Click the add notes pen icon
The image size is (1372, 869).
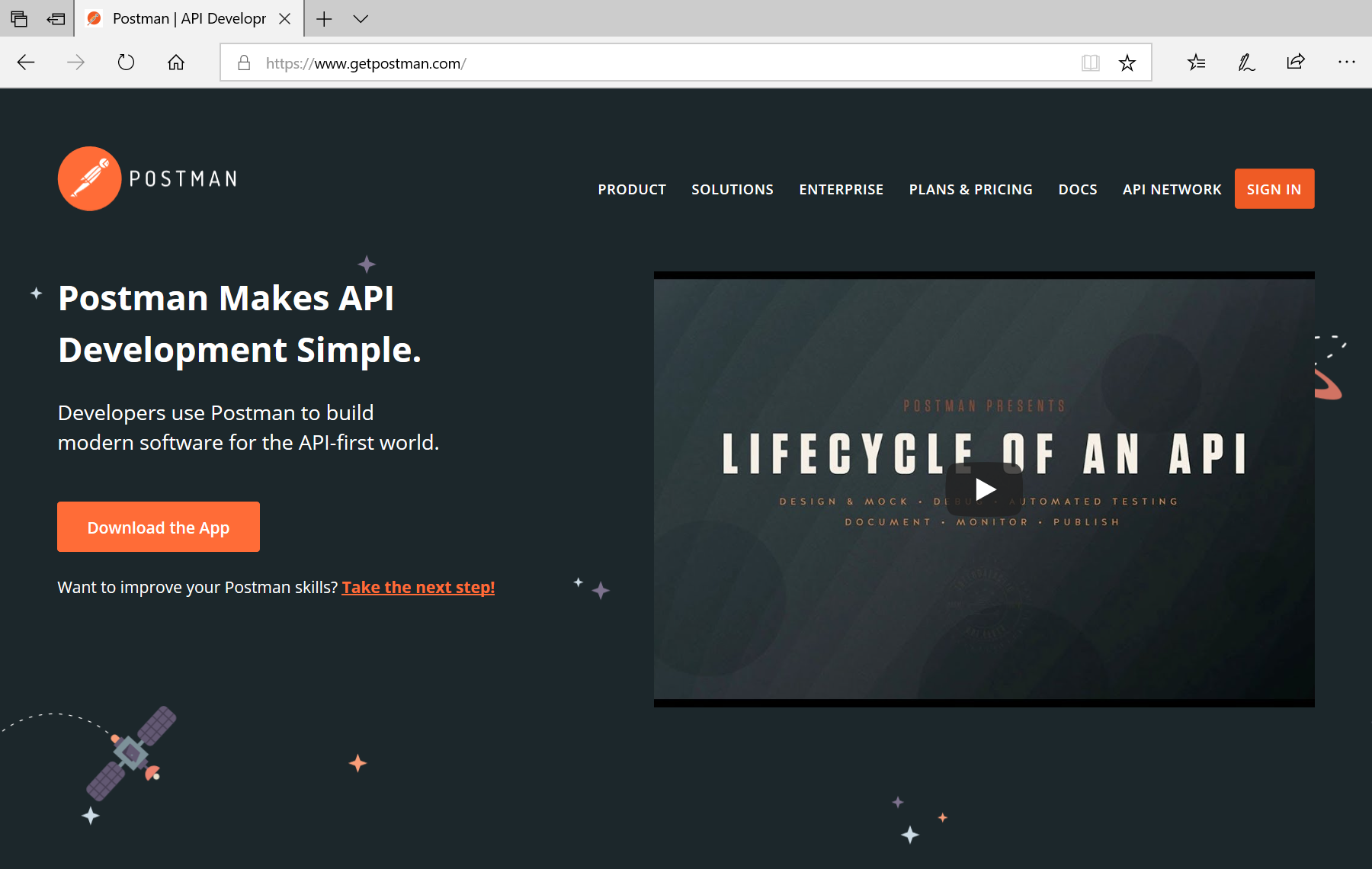1246,63
